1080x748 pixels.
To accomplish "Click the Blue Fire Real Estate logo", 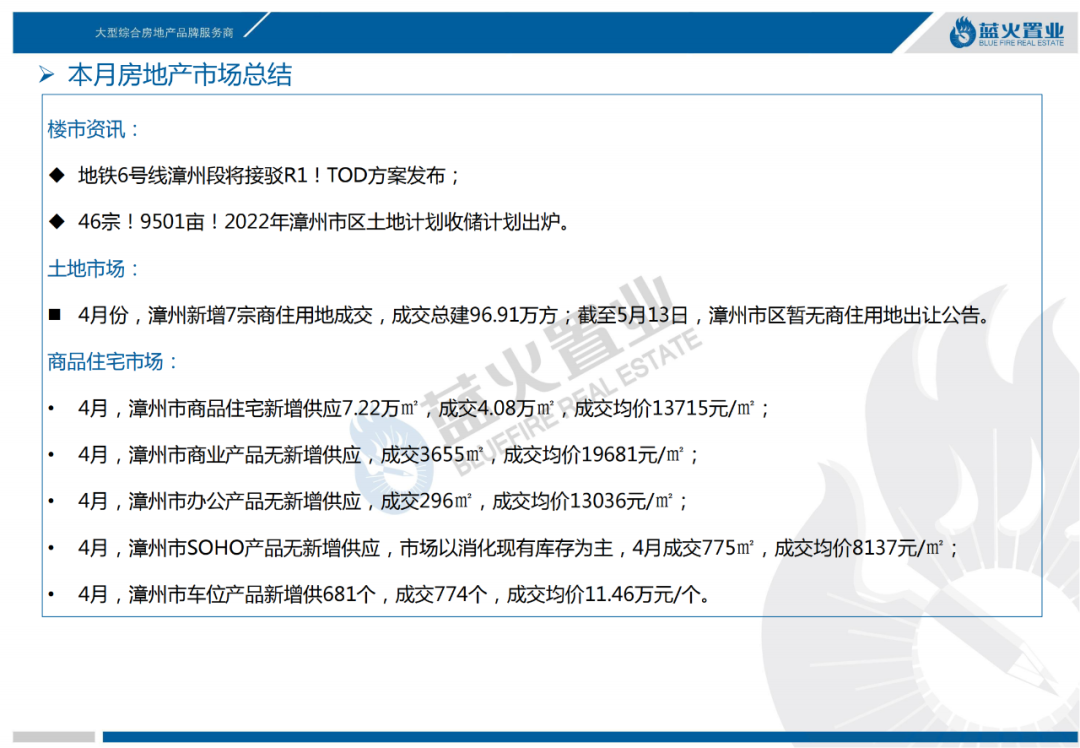I will tap(1006, 33).
